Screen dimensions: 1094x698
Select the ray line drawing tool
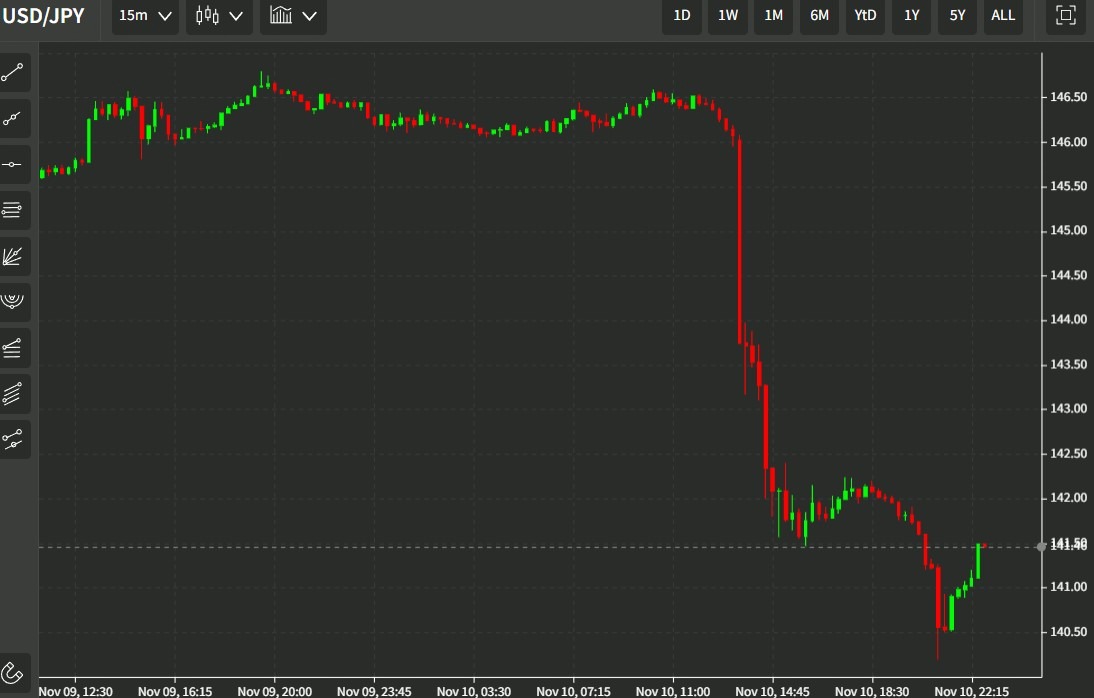pos(13,119)
